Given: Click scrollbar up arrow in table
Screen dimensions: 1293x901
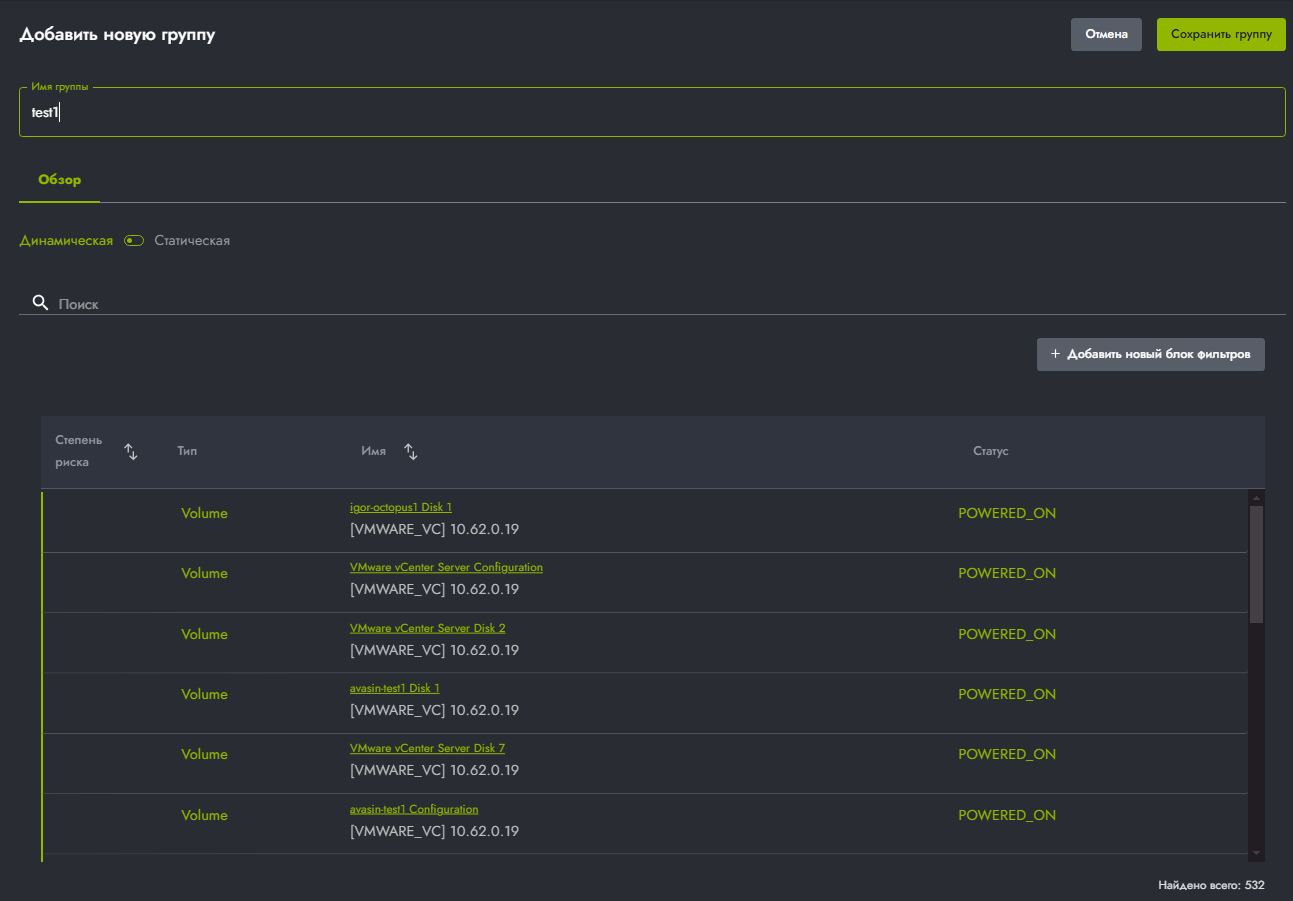Looking at the screenshot, I should (x=1257, y=497).
